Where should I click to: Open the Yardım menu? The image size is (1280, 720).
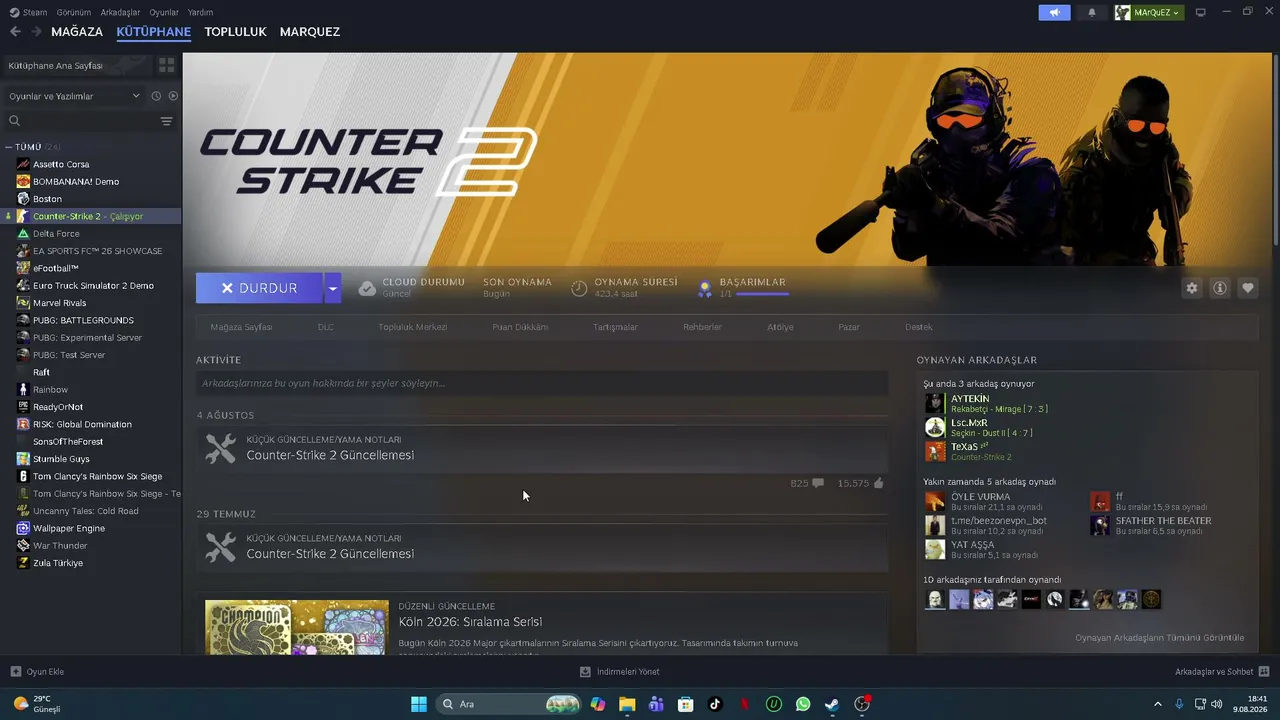(200, 12)
